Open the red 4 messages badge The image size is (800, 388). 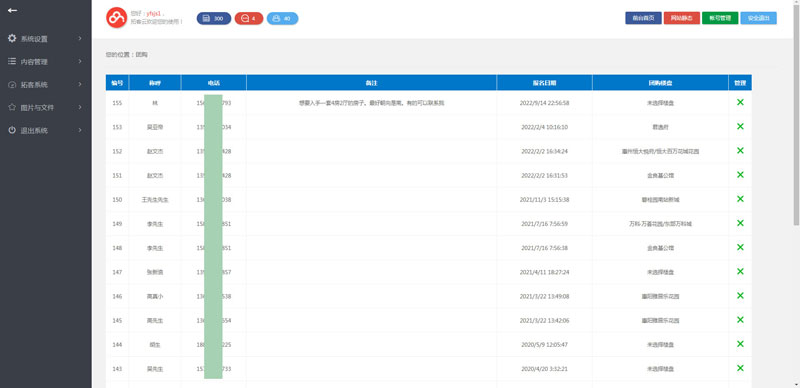click(249, 18)
